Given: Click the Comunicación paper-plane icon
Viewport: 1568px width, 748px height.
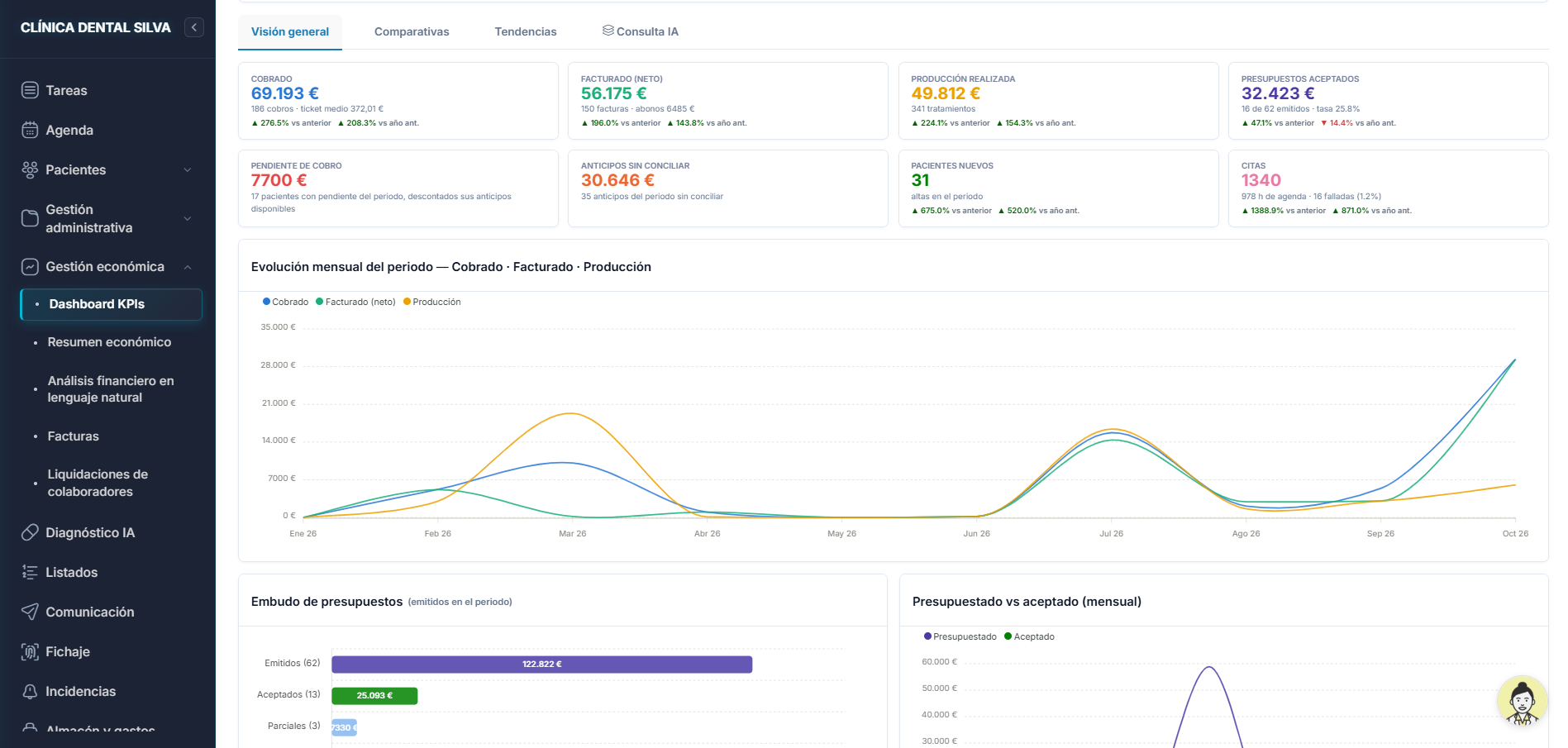Looking at the screenshot, I should (x=30, y=612).
